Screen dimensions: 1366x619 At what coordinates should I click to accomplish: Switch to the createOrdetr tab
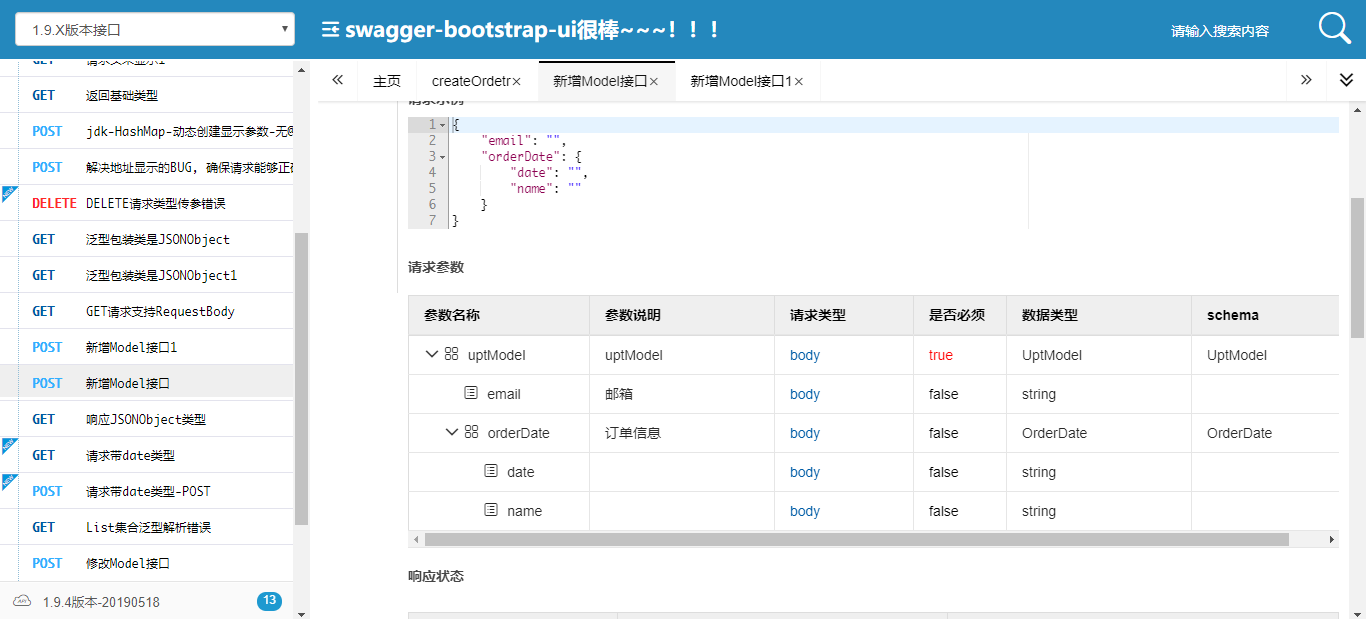pos(470,81)
